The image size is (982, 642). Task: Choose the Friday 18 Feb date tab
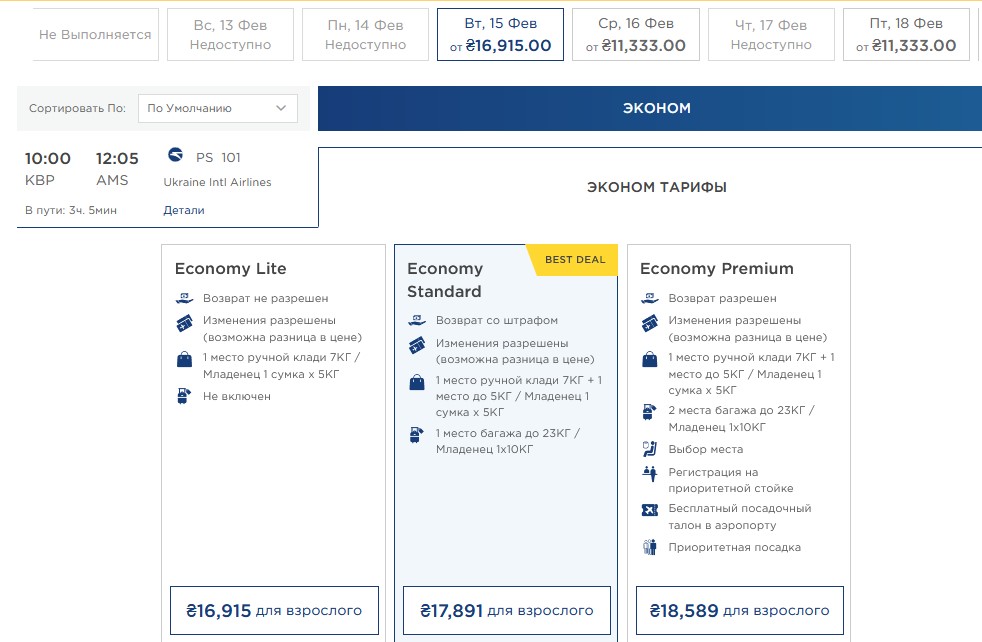click(x=906, y=34)
